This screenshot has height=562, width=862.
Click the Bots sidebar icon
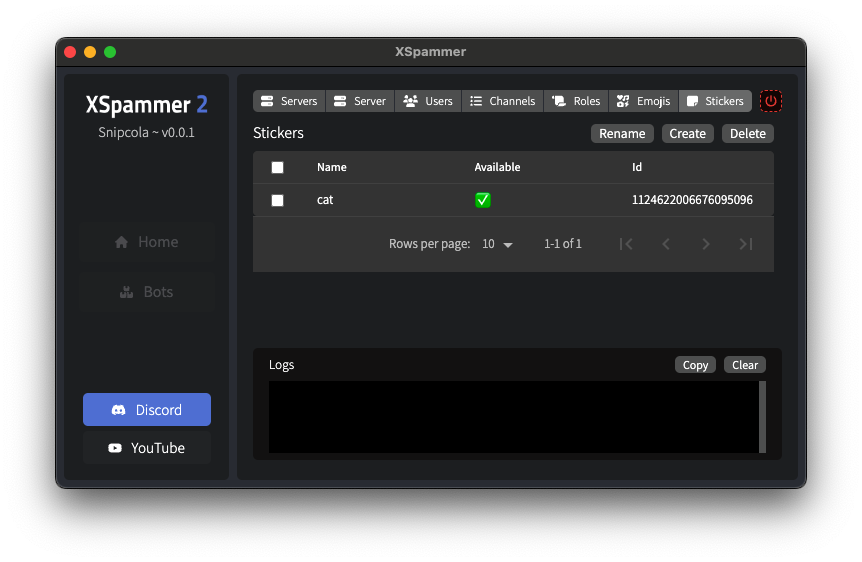[x=126, y=292]
